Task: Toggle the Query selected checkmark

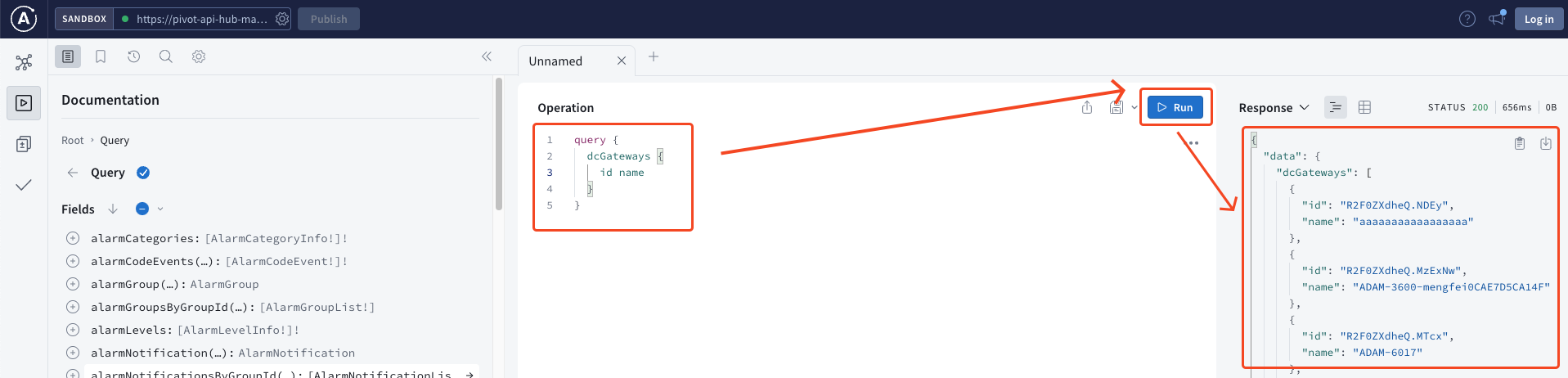Action: pos(143,173)
